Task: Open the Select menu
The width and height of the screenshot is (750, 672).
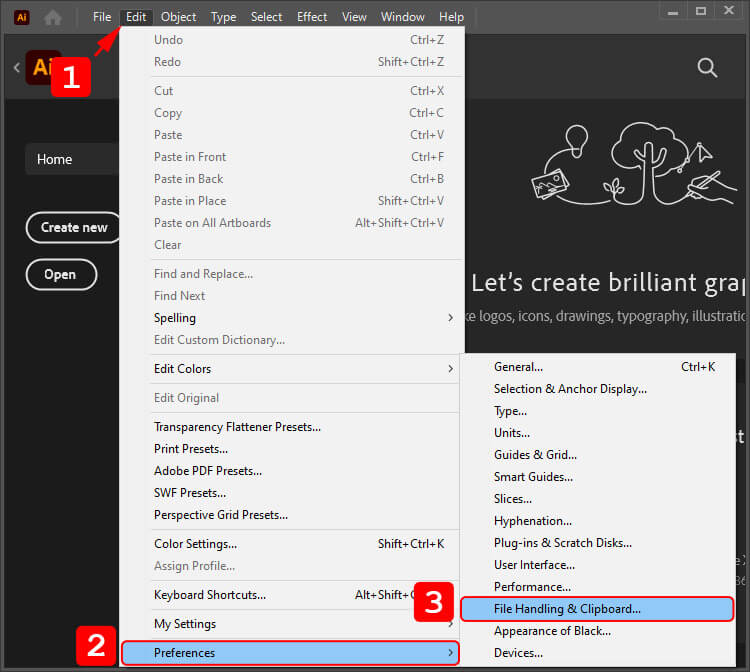Action: 266,17
